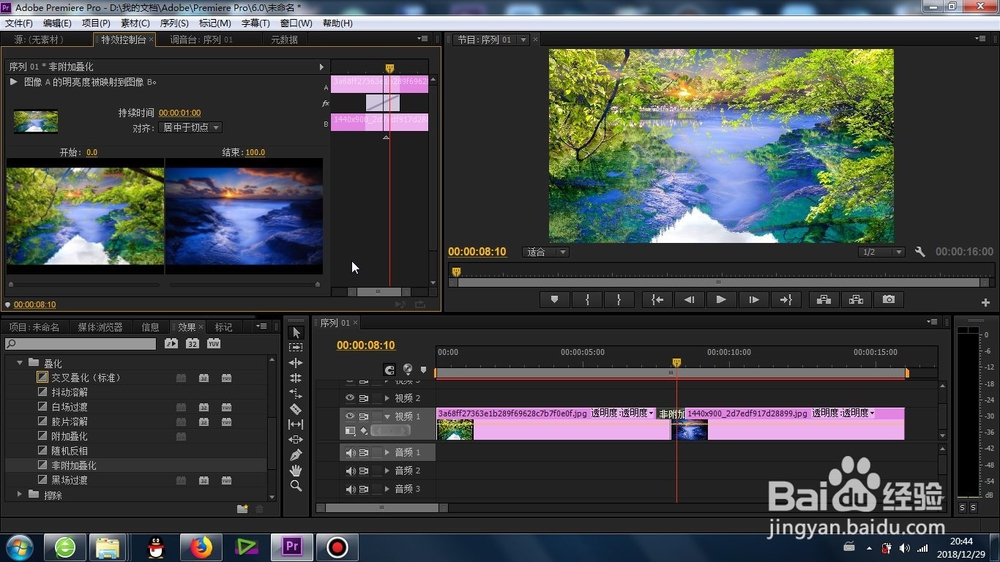Select the 附加叠化 transition
This screenshot has width=1000, height=562.
coord(70,436)
